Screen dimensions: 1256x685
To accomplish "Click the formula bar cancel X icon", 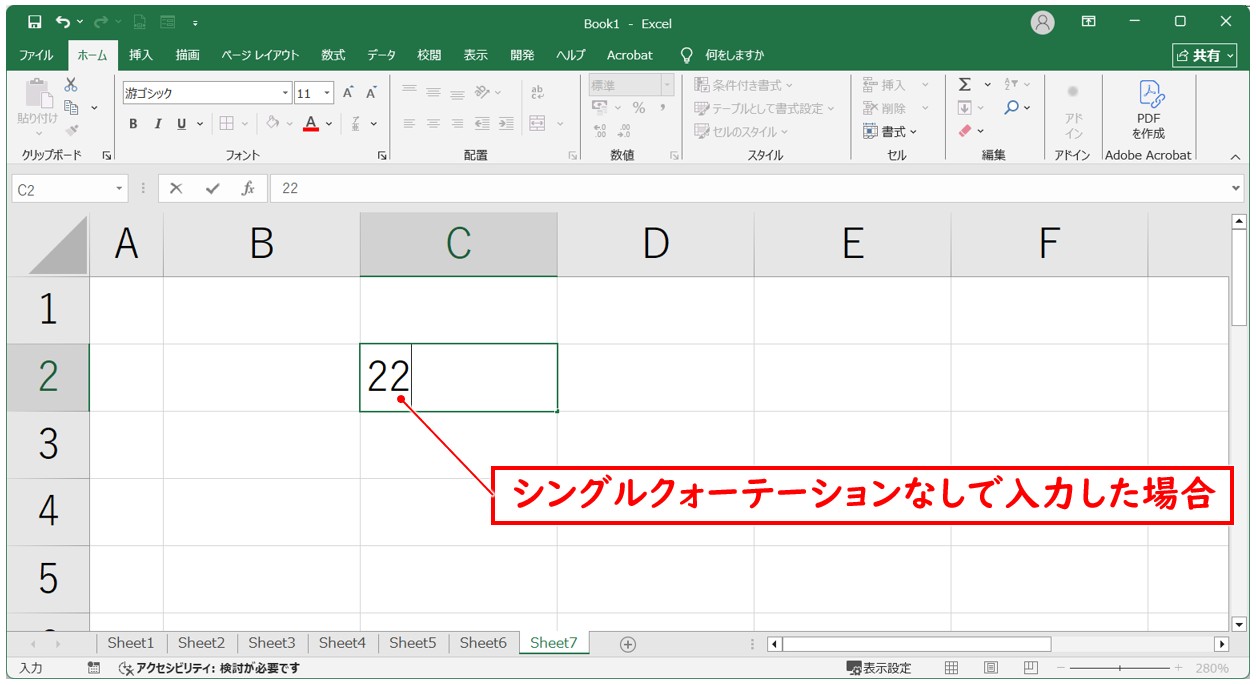I will tap(177, 188).
